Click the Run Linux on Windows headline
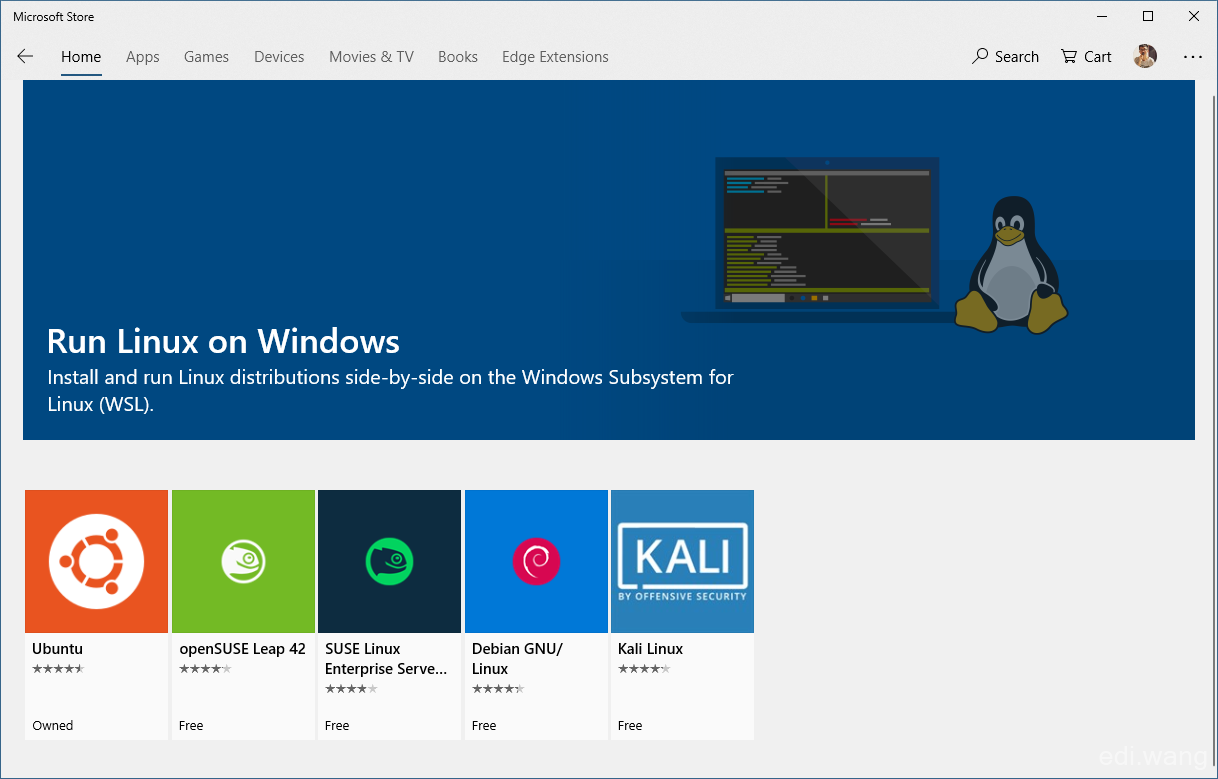The image size is (1218, 779). coord(223,342)
